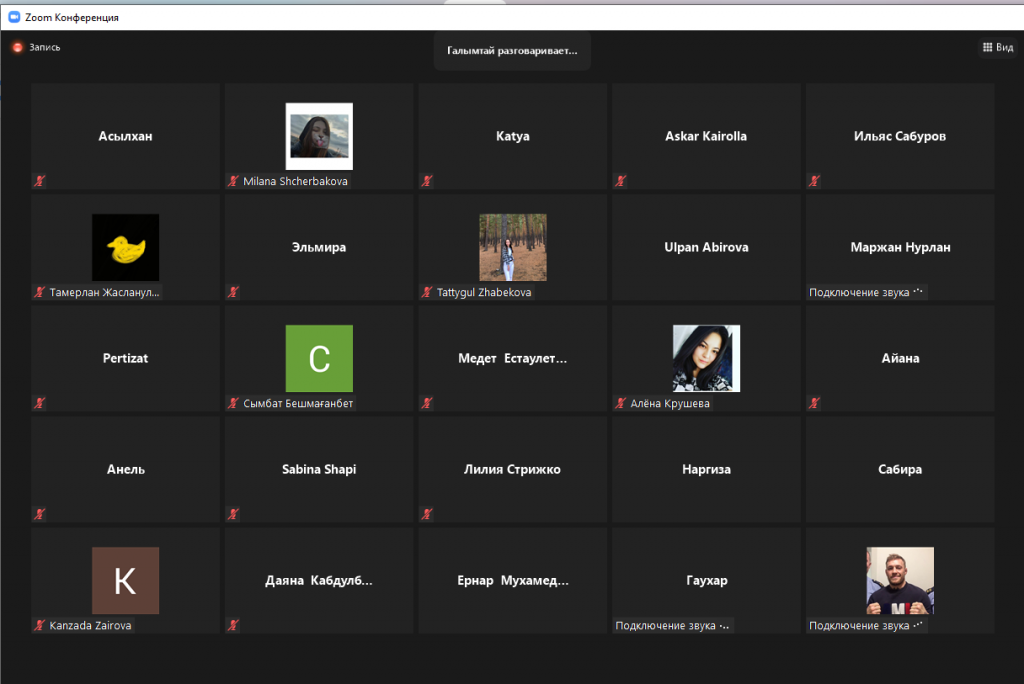Click the brown K avatar of Kanzada Zairova

coord(125,580)
